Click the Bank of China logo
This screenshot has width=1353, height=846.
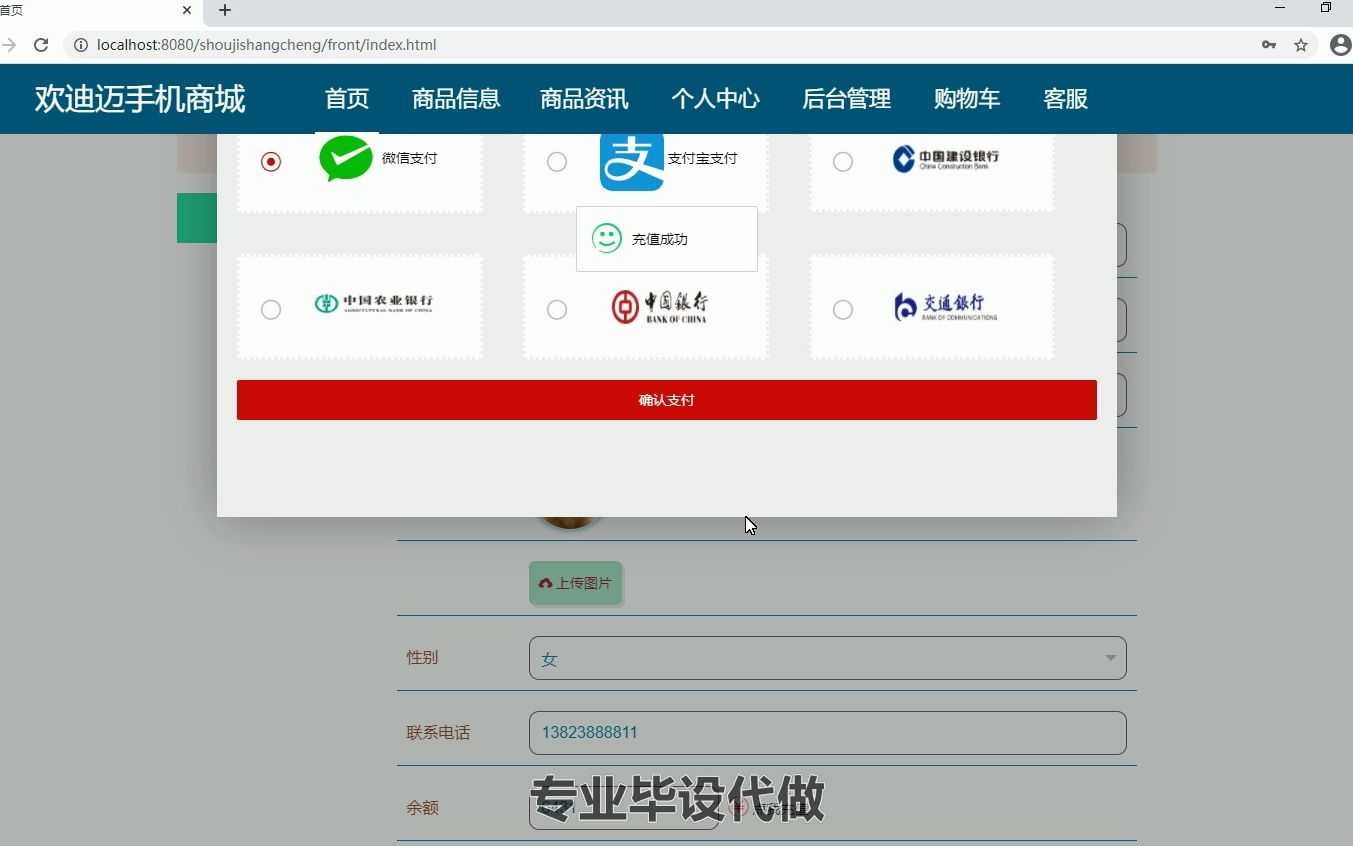click(660, 306)
